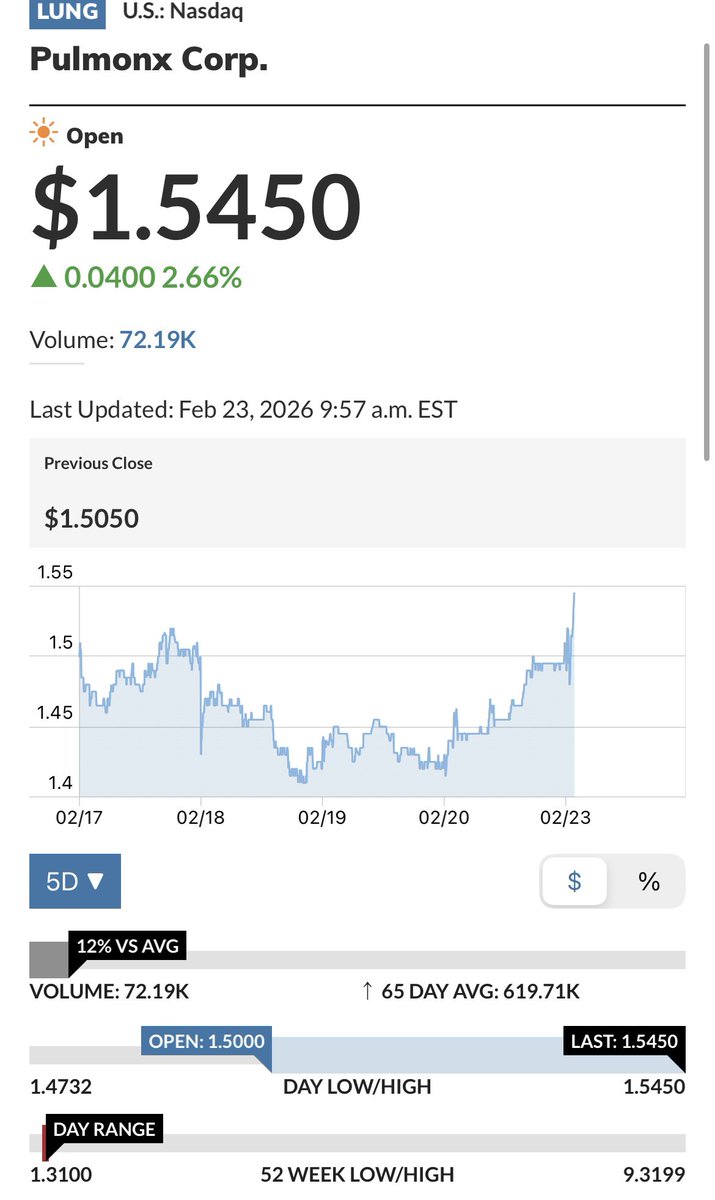Click the $1.5050 previous close value
This screenshot has width=715, height=1200.
(x=92, y=518)
